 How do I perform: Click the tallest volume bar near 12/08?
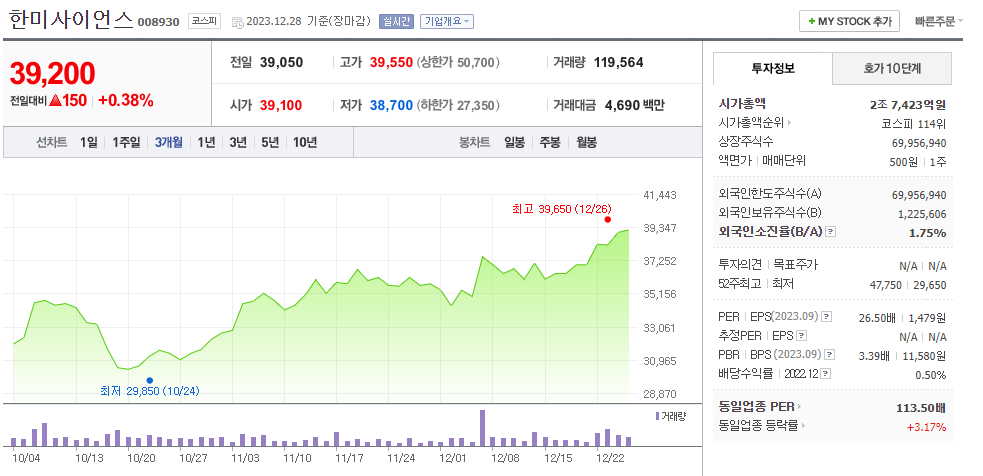[x=482, y=428]
